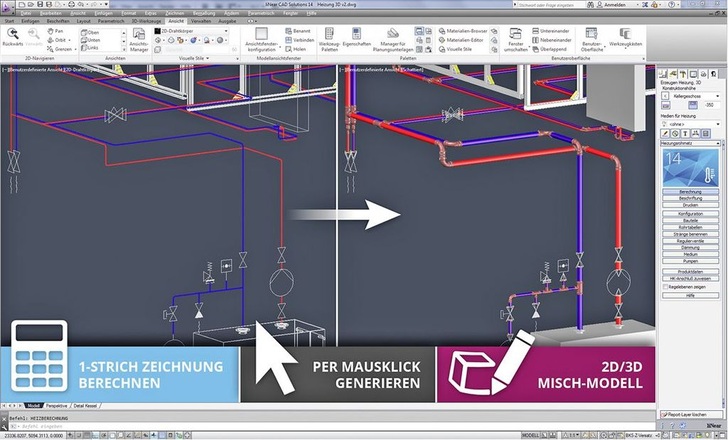Switch to the Ausgabe ribbon tab

click(x=227, y=21)
